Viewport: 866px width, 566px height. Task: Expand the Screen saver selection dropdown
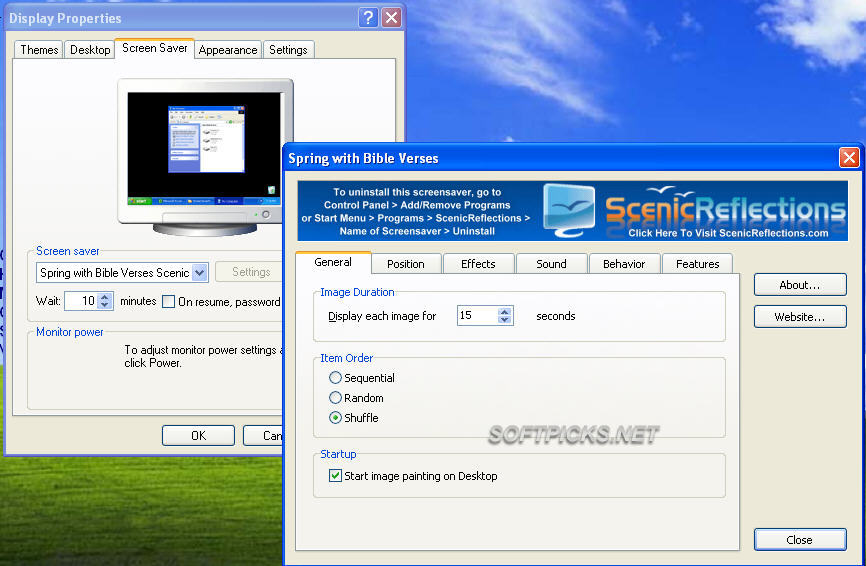coord(199,272)
